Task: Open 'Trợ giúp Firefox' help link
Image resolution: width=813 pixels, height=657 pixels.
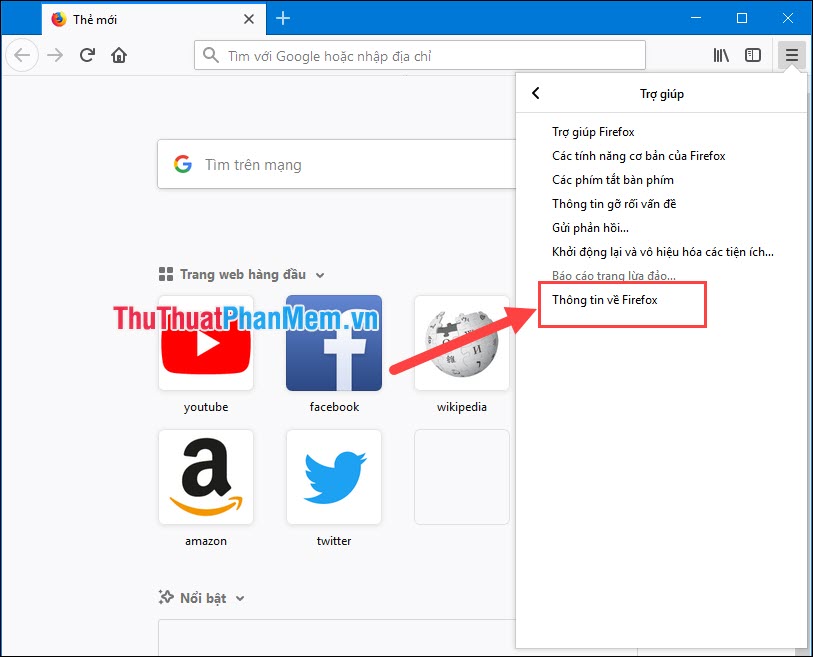Action: [x=592, y=131]
